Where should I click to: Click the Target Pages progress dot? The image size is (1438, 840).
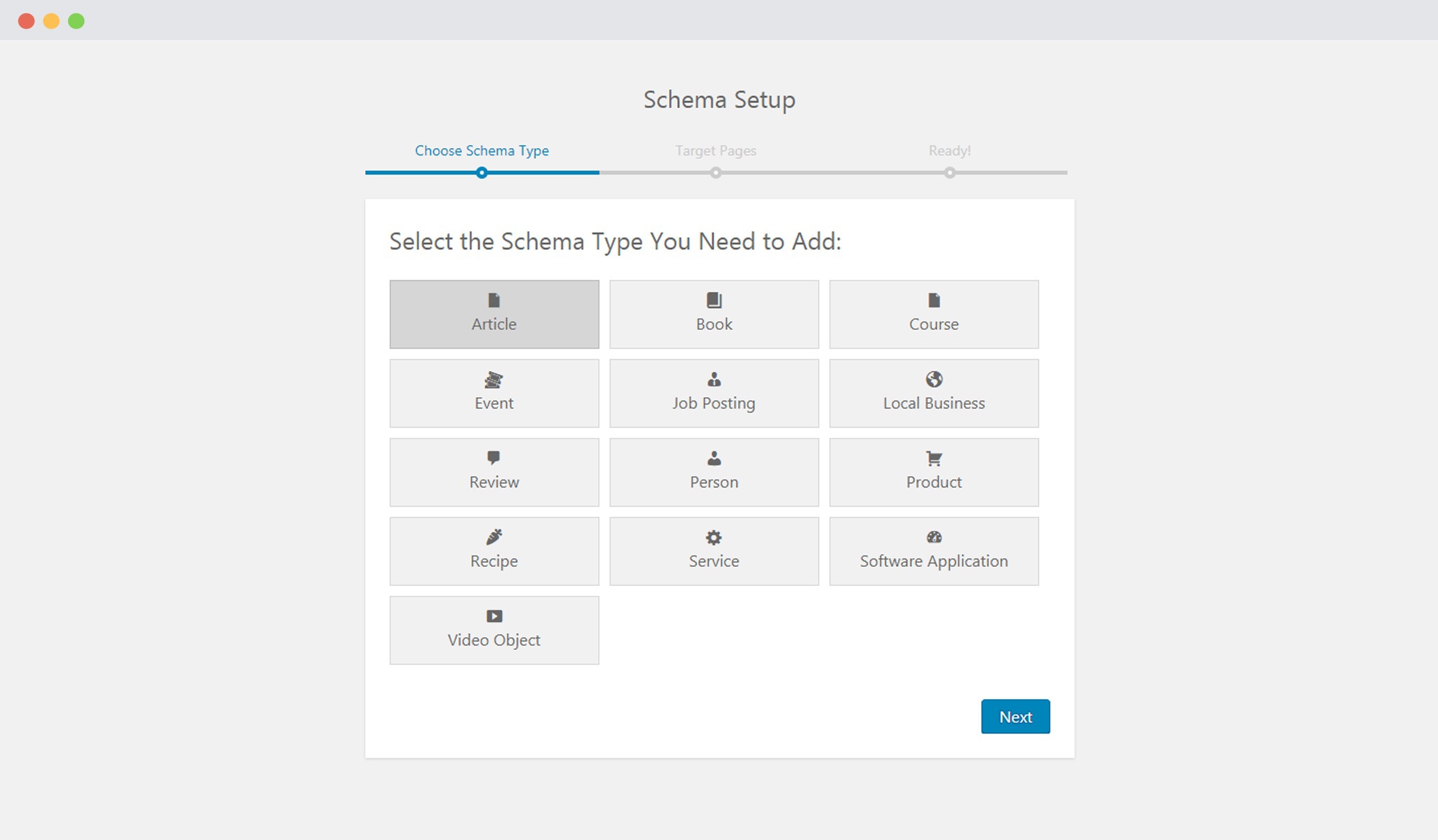pos(715,173)
